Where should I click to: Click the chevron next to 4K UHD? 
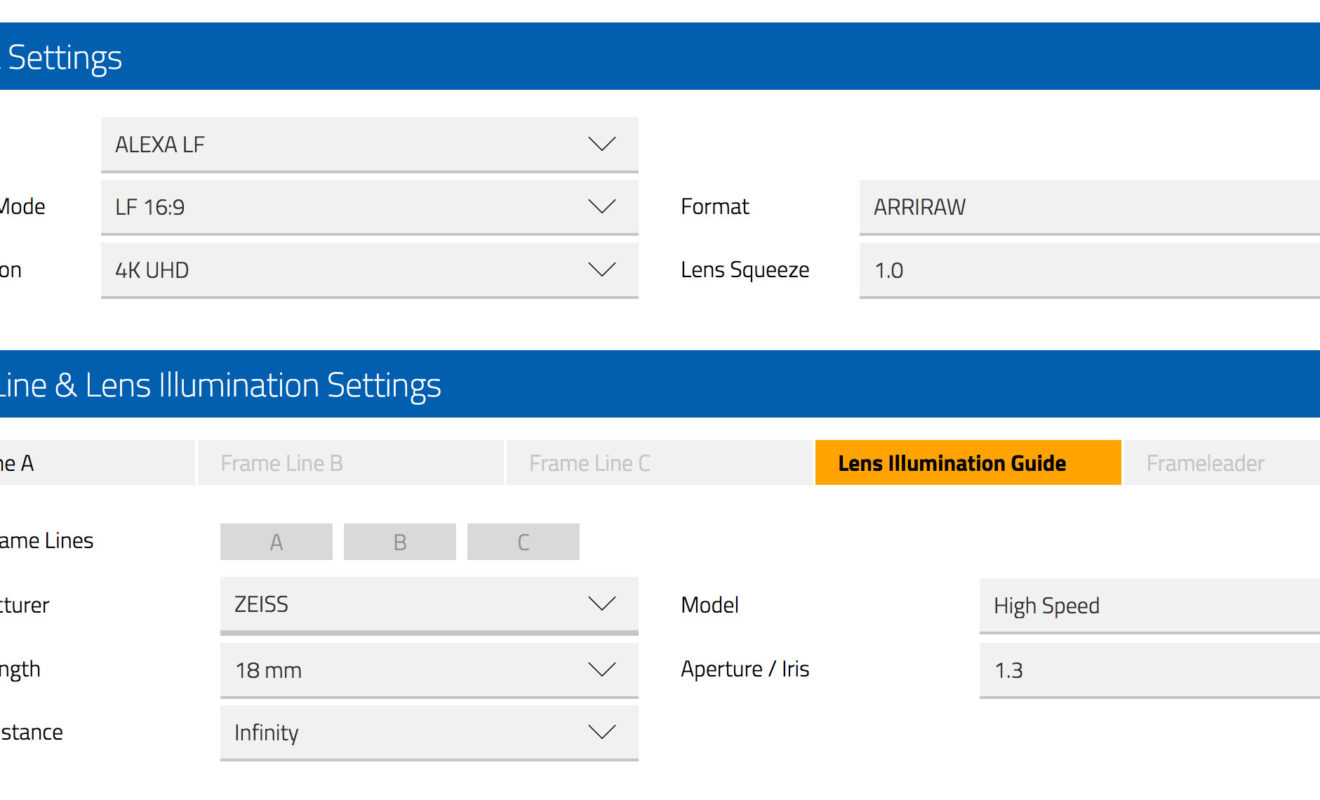pos(602,269)
